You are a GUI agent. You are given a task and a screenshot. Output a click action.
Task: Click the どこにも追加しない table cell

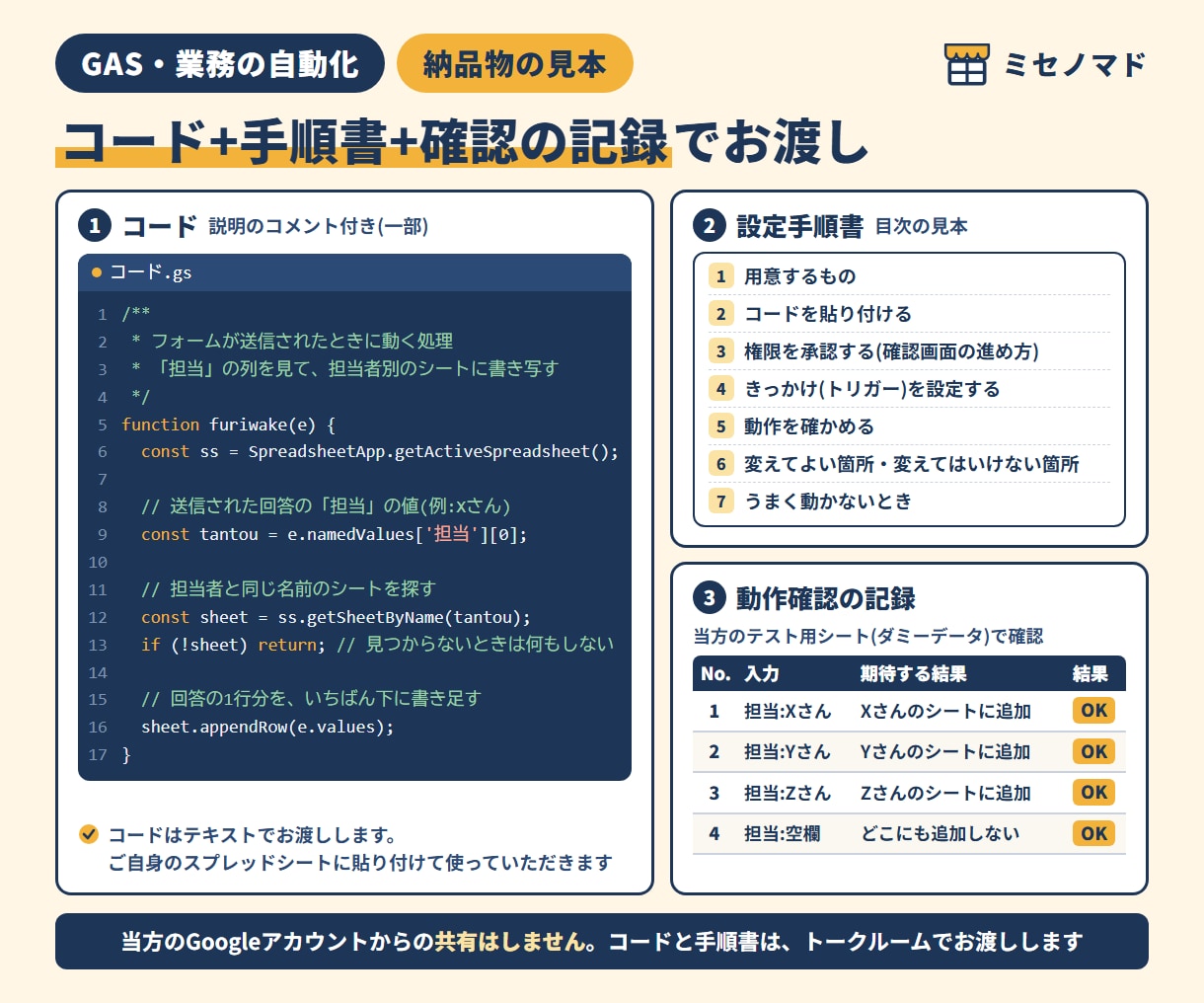[x=940, y=833]
